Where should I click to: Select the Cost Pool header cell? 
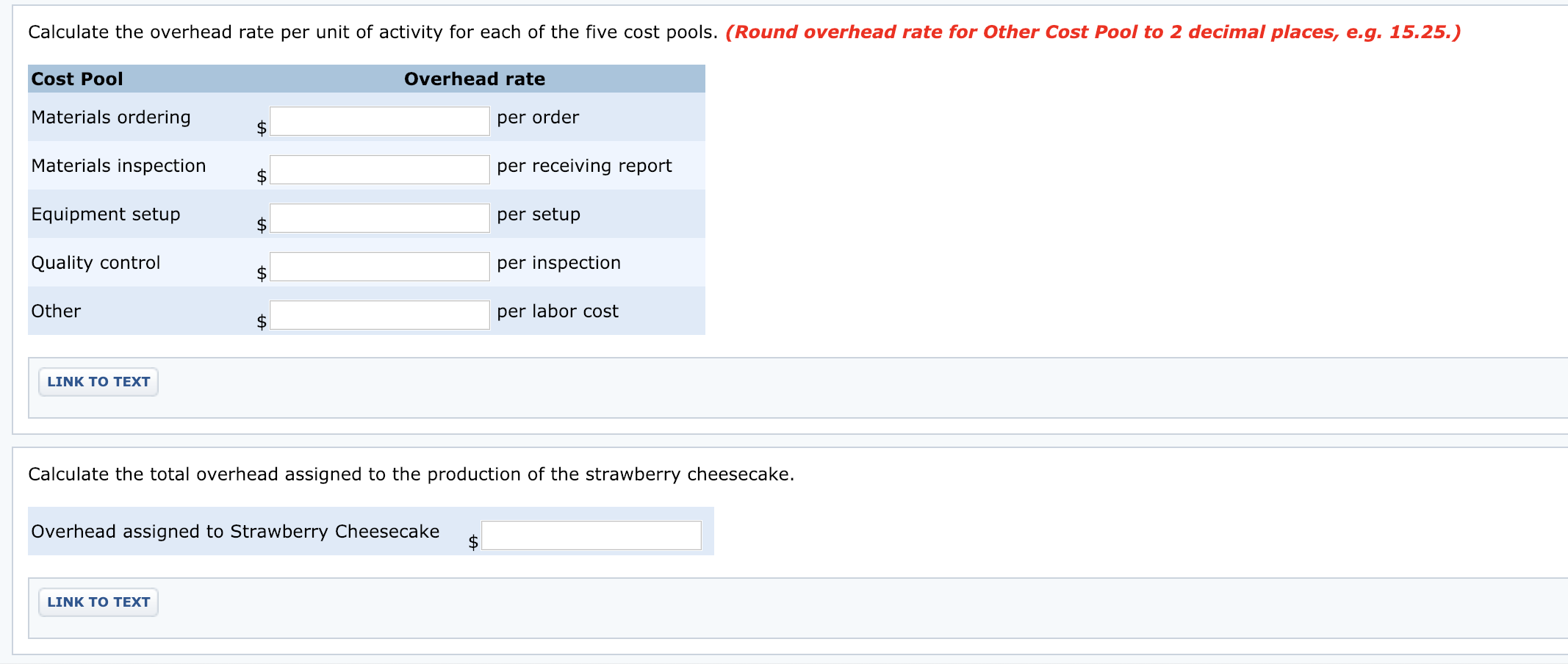coord(76,79)
